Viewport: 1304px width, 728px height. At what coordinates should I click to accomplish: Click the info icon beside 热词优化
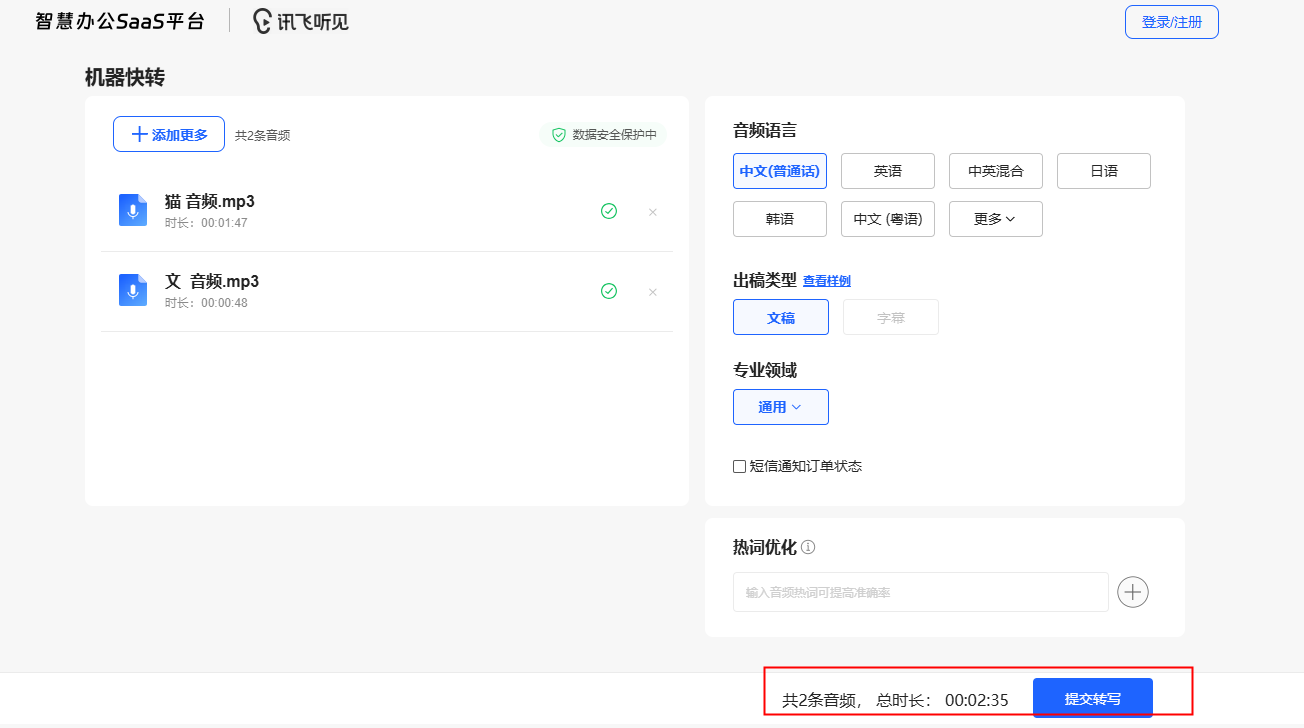tap(808, 547)
